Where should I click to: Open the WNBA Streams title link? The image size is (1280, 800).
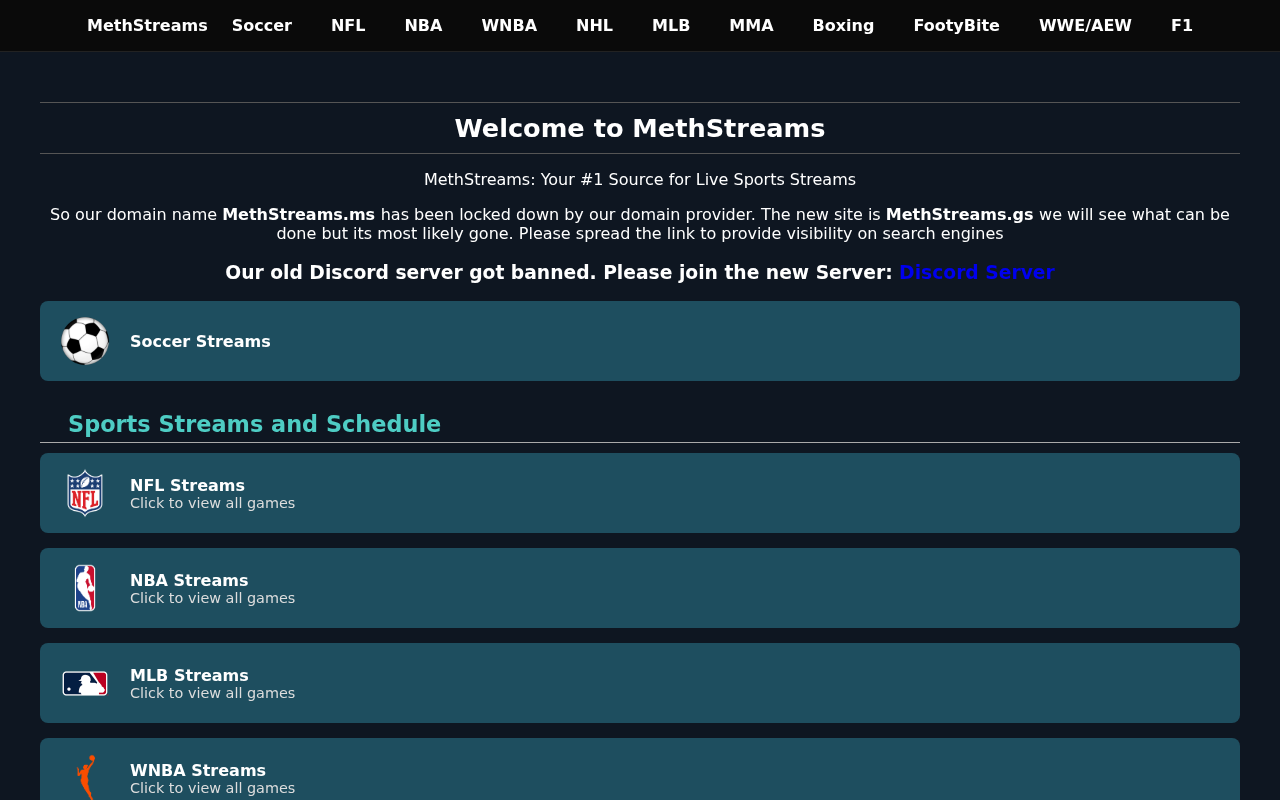(x=198, y=770)
